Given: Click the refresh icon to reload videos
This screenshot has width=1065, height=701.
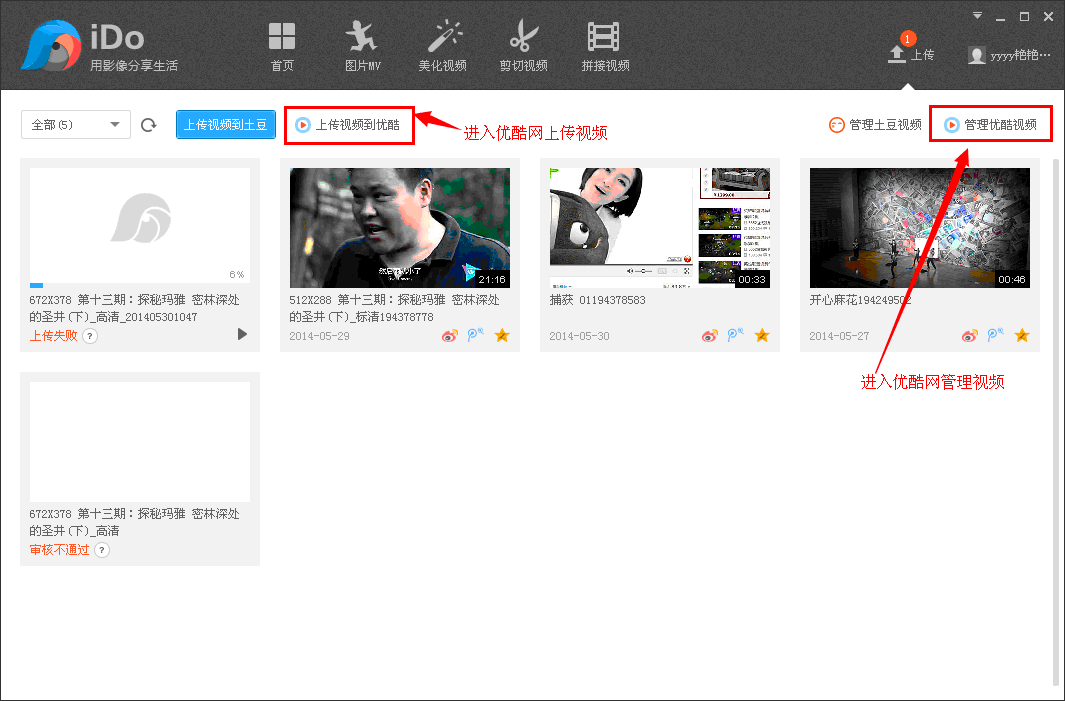Looking at the screenshot, I should click(x=148, y=124).
